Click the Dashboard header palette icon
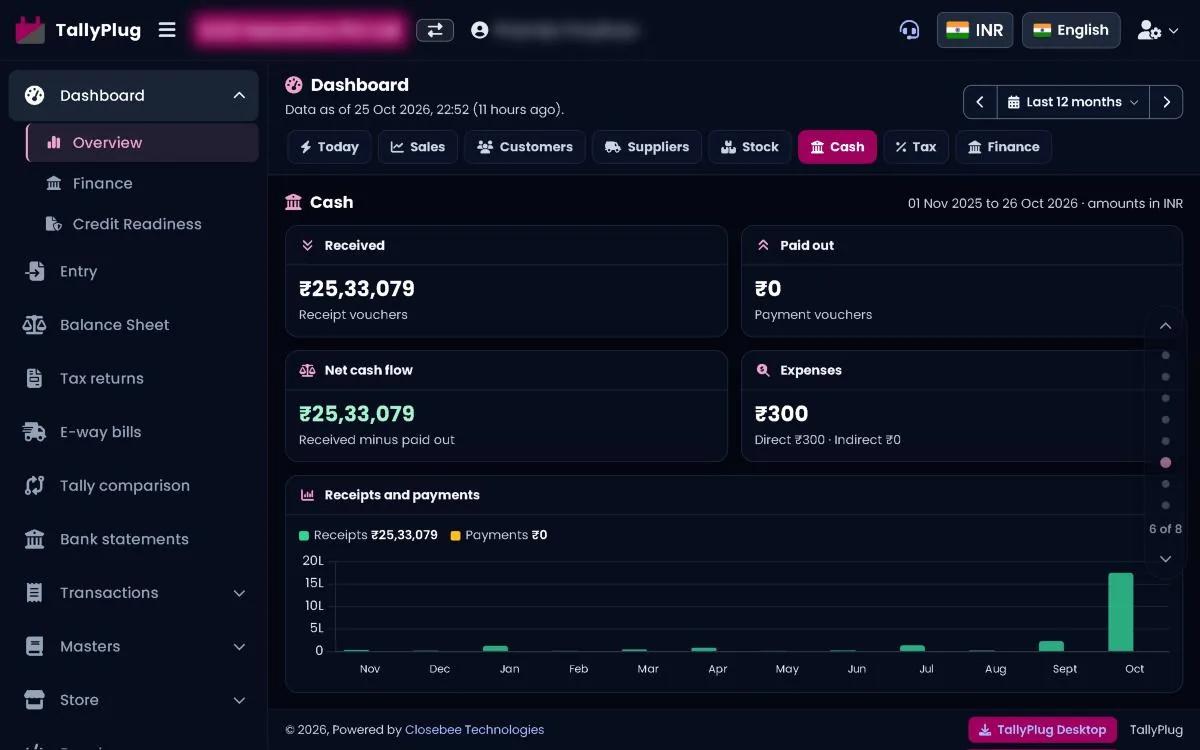Viewport: 1200px width, 750px height. coord(294,85)
